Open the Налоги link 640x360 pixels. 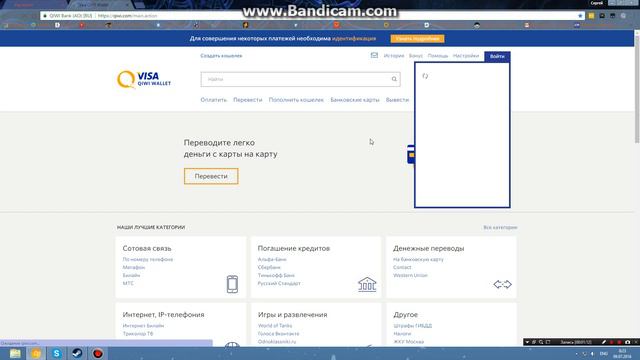point(402,333)
